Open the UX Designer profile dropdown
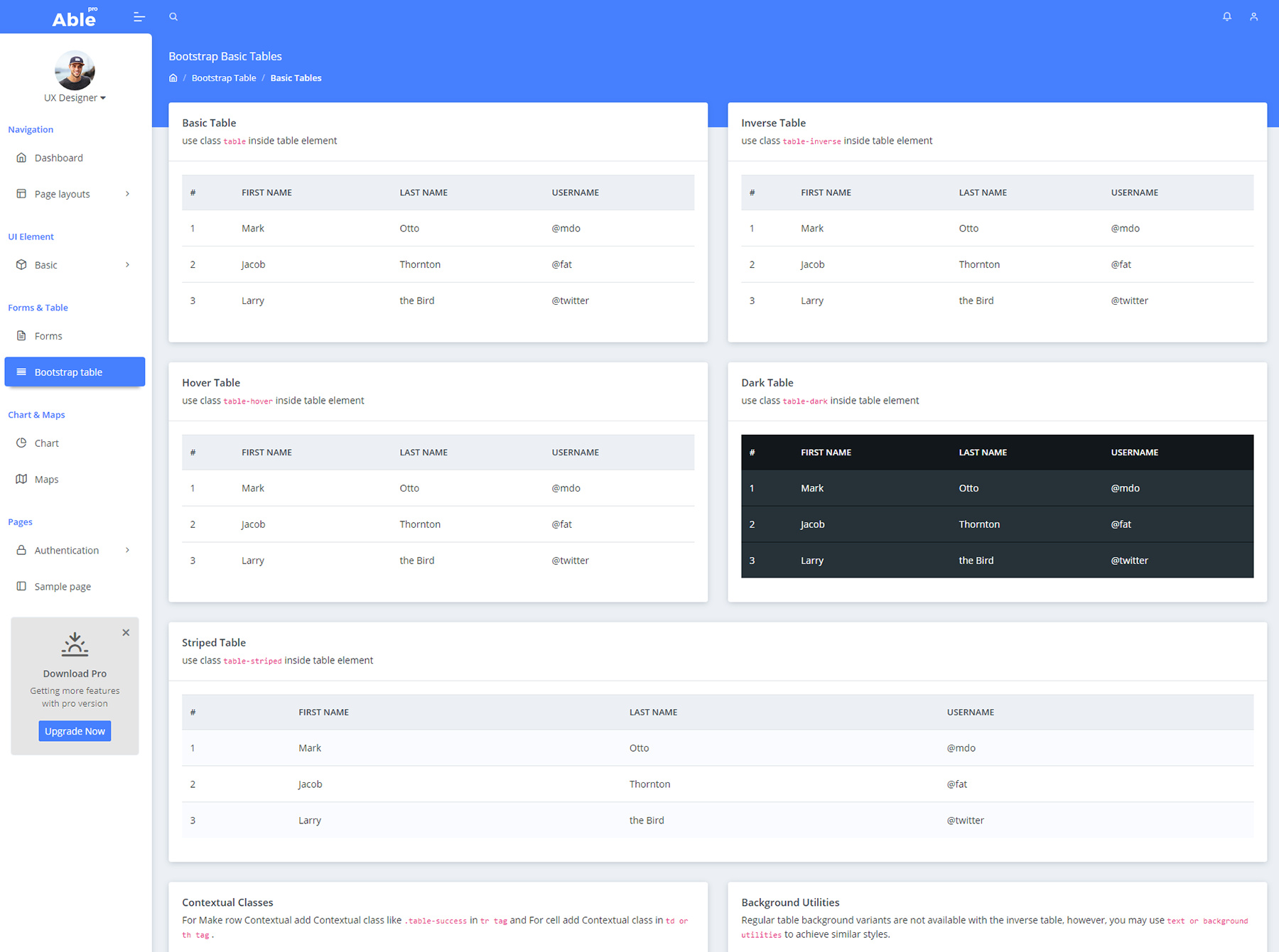This screenshot has height=952, width=1279. click(75, 98)
